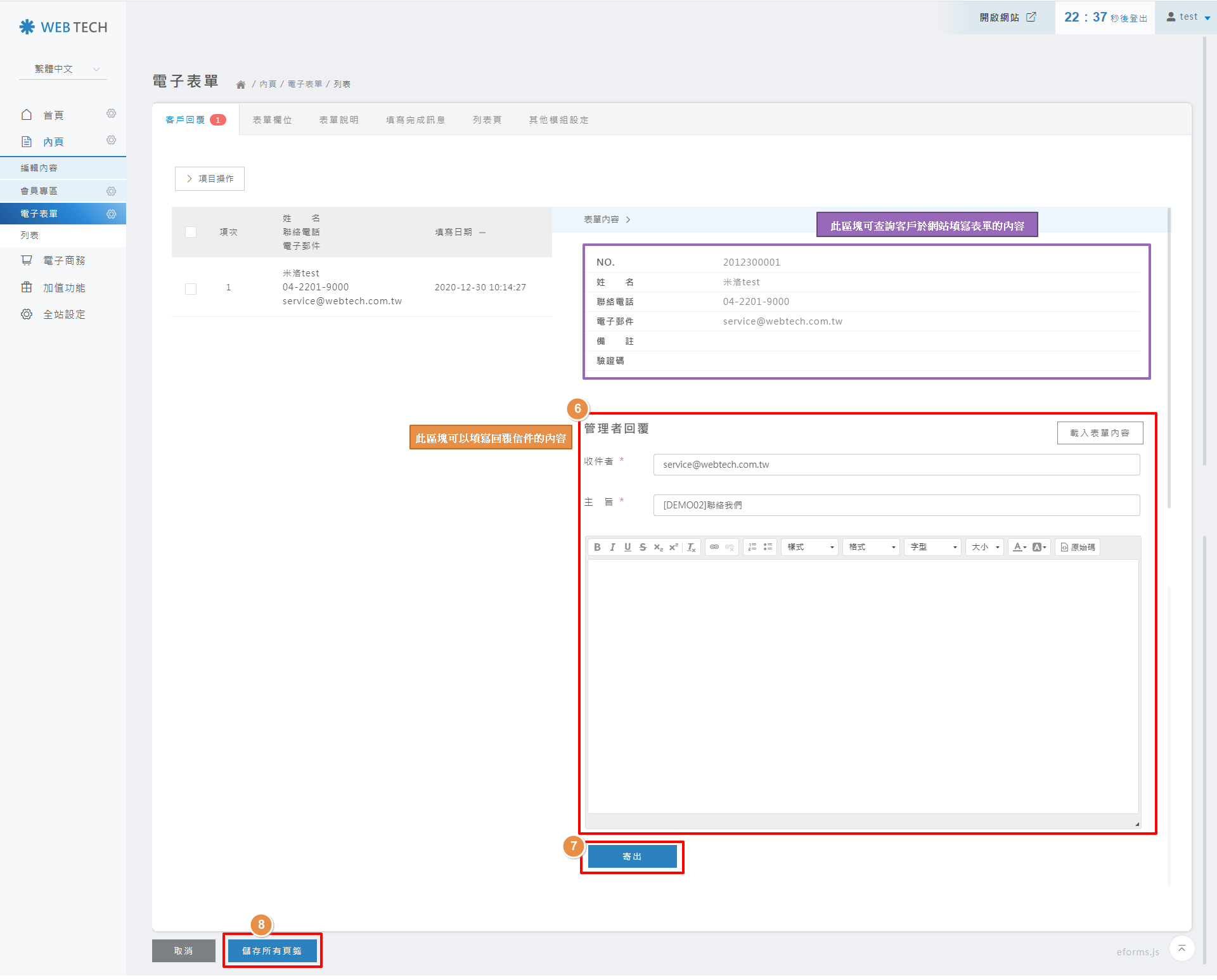The height and width of the screenshot is (980, 1217).
Task: Click the 寄出 send button
Action: pos(632,856)
